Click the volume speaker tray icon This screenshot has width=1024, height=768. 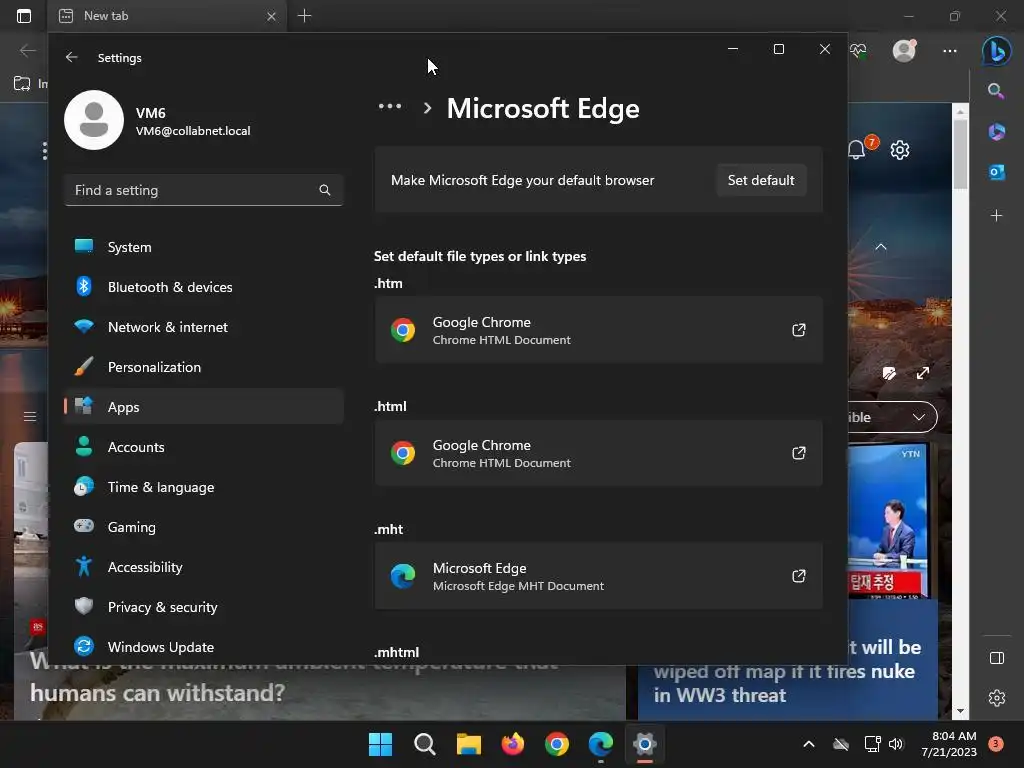(x=896, y=744)
